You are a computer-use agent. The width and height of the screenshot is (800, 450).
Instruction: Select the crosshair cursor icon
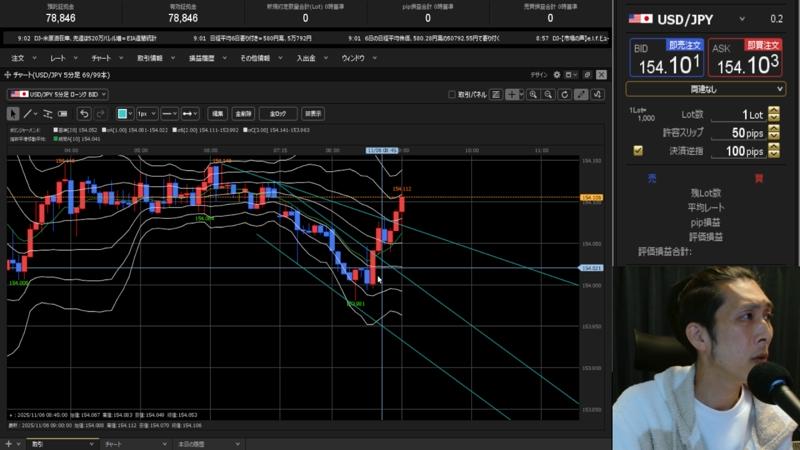pyautogui.click(x=512, y=94)
